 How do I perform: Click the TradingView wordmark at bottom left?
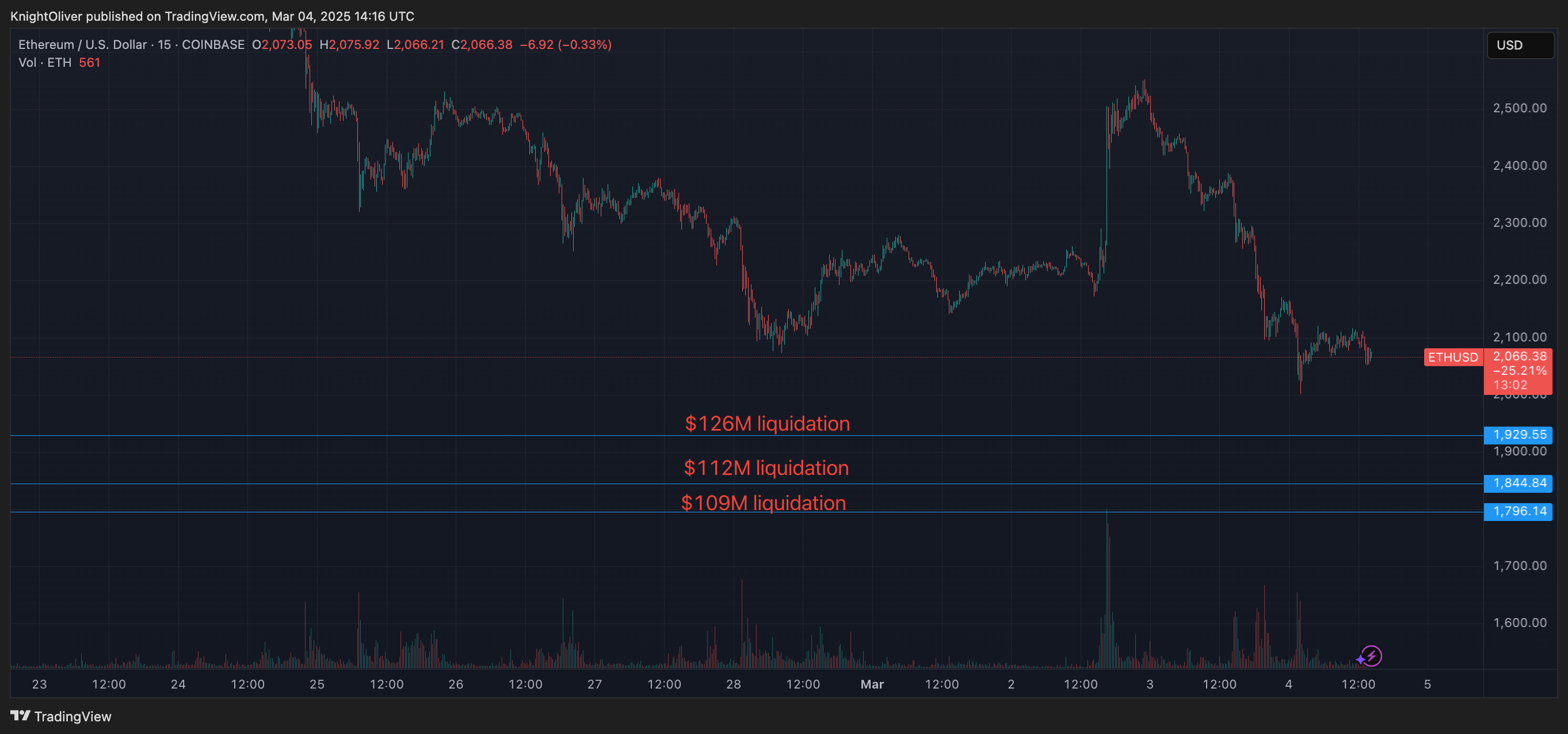73,716
